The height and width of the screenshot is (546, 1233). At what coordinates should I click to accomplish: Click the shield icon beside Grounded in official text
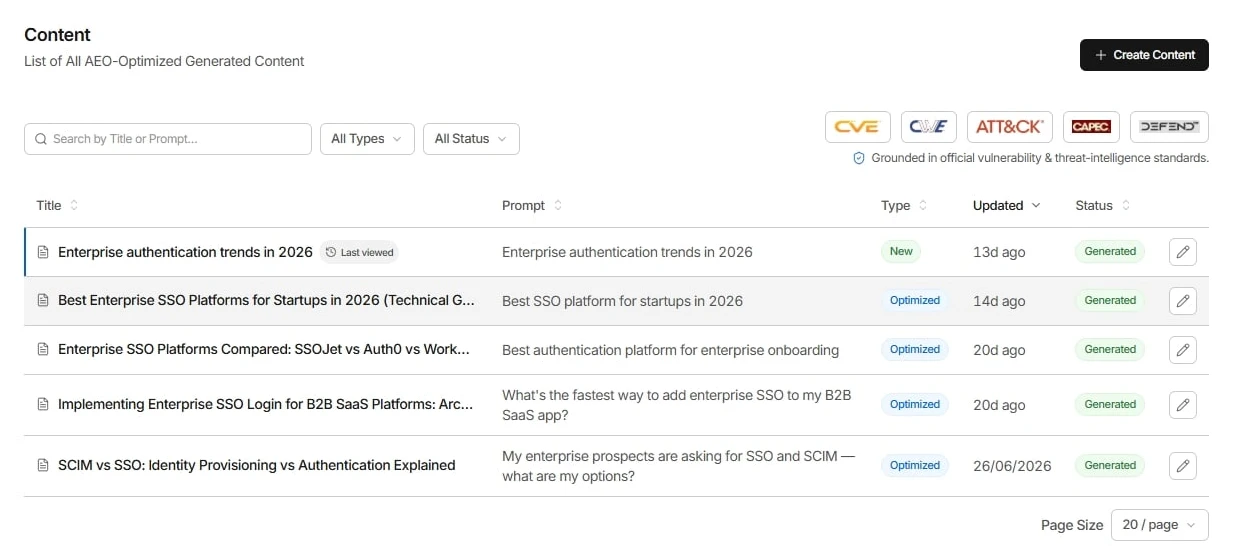point(858,158)
